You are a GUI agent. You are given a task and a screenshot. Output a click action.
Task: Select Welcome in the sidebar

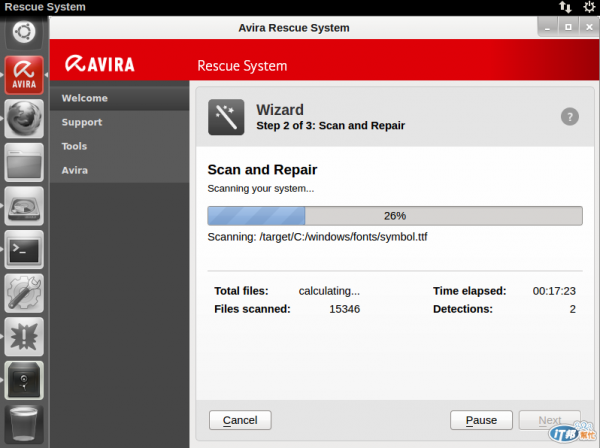(x=119, y=98)
